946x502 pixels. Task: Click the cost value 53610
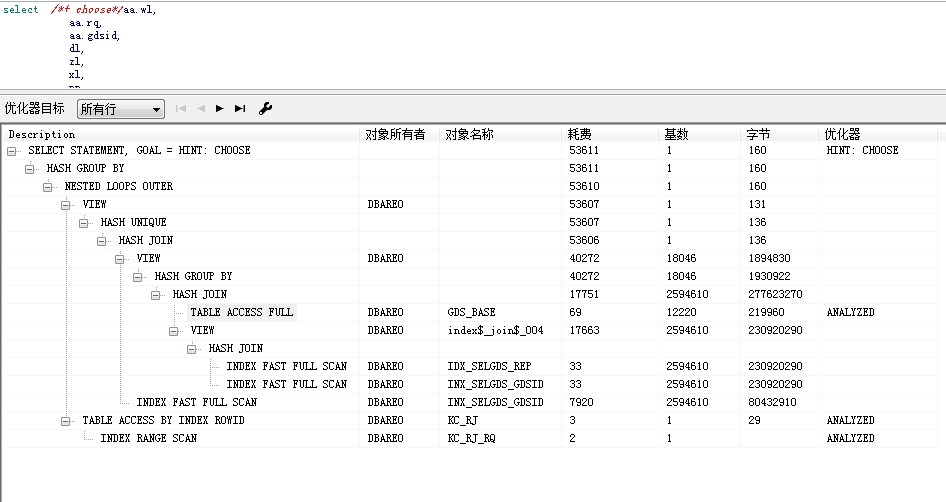[x=584, y=186]
